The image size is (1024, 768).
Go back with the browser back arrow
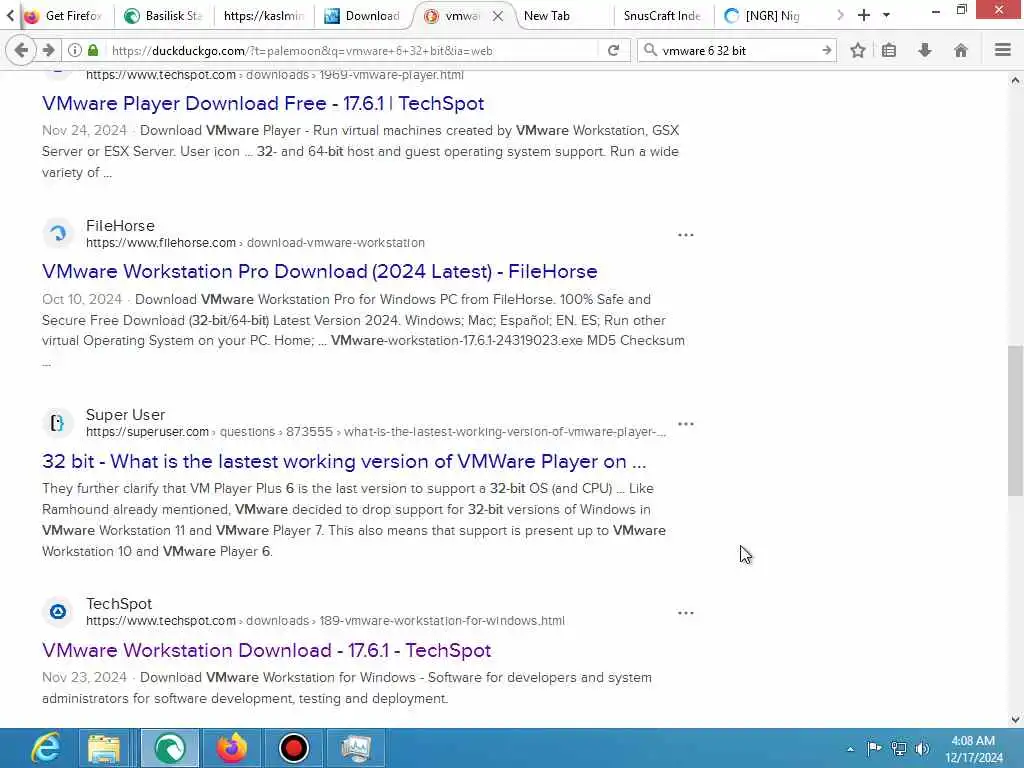tap(20, 50)
